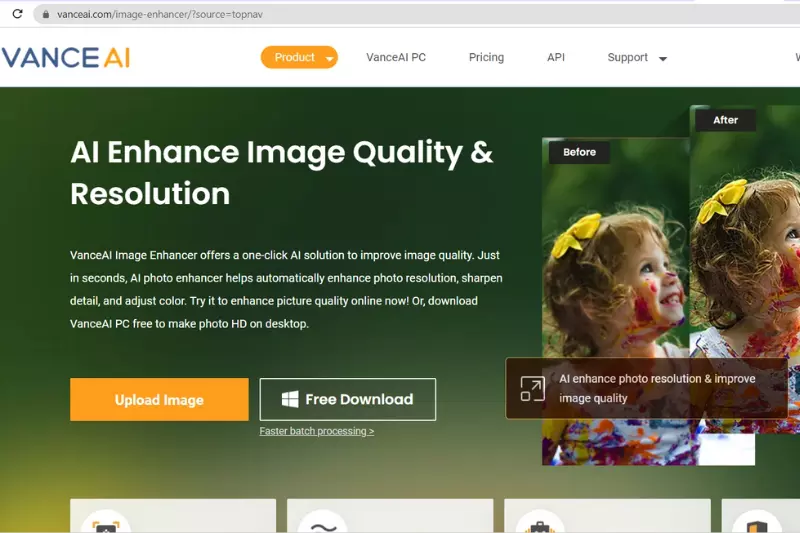Click the Free Download button
Screen dimensions: 800x533
coord(347,400)
